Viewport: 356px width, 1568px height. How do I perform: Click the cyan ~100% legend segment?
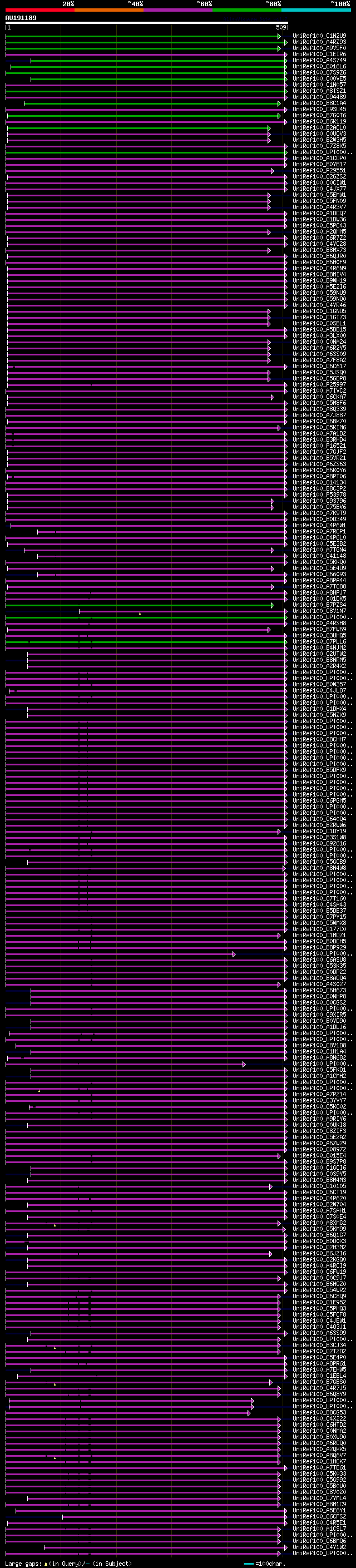pos(317,10)
